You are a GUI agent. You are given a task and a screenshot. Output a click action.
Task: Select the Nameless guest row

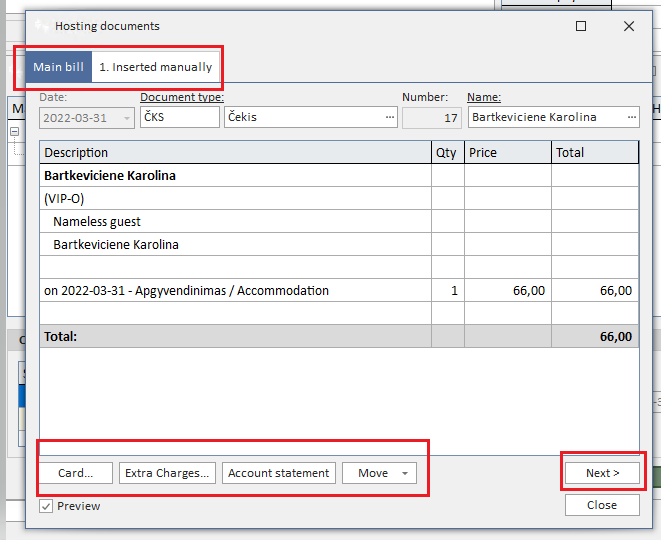[x=339, y=221]
